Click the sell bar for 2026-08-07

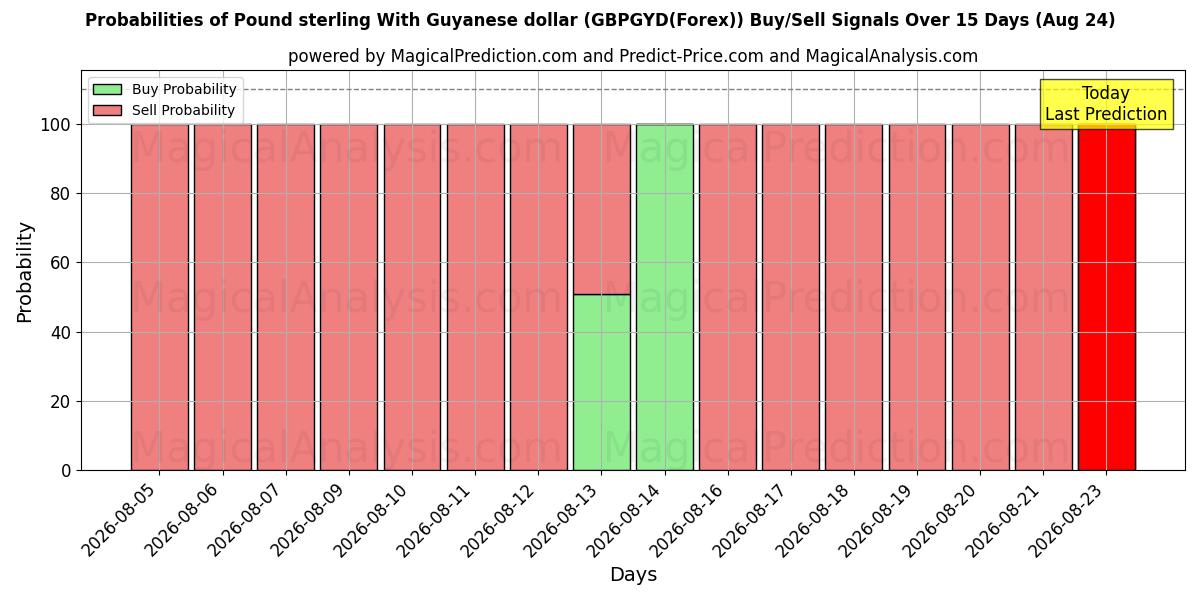pos(285,297)
